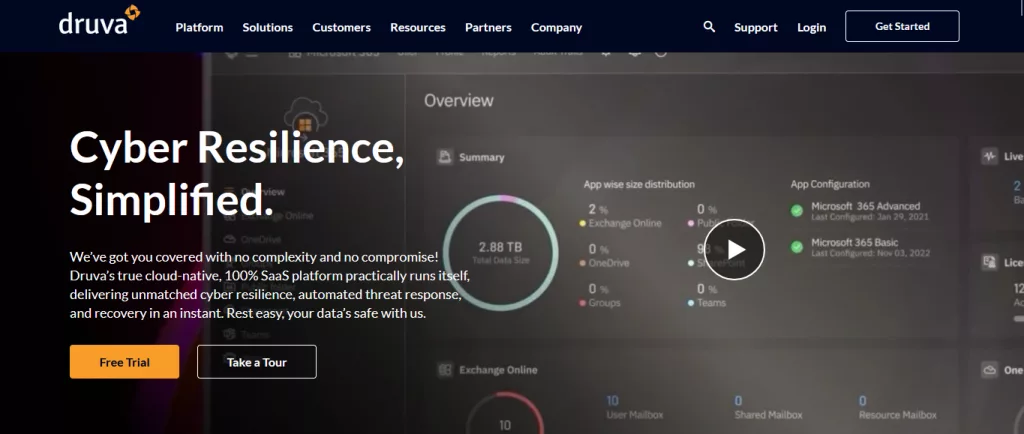Click the Summary panel icon
This screenshot has height=434, width=1024.
pos(445,157)
